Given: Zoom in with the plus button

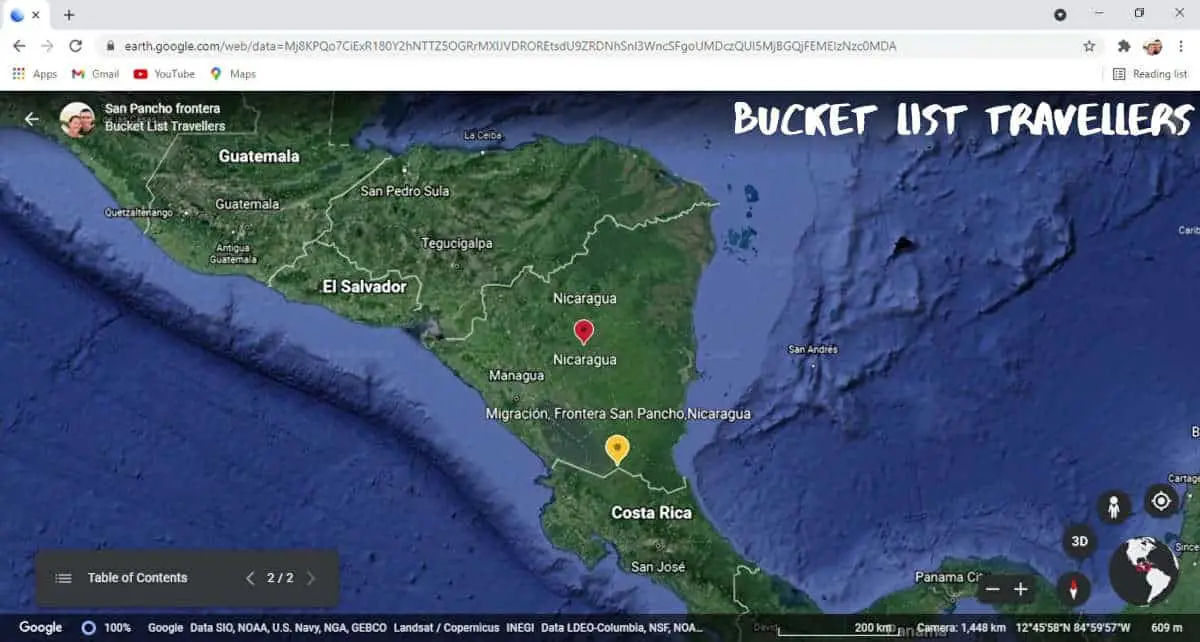Looking at the screenshot, I should click(x=1021, y=590).
